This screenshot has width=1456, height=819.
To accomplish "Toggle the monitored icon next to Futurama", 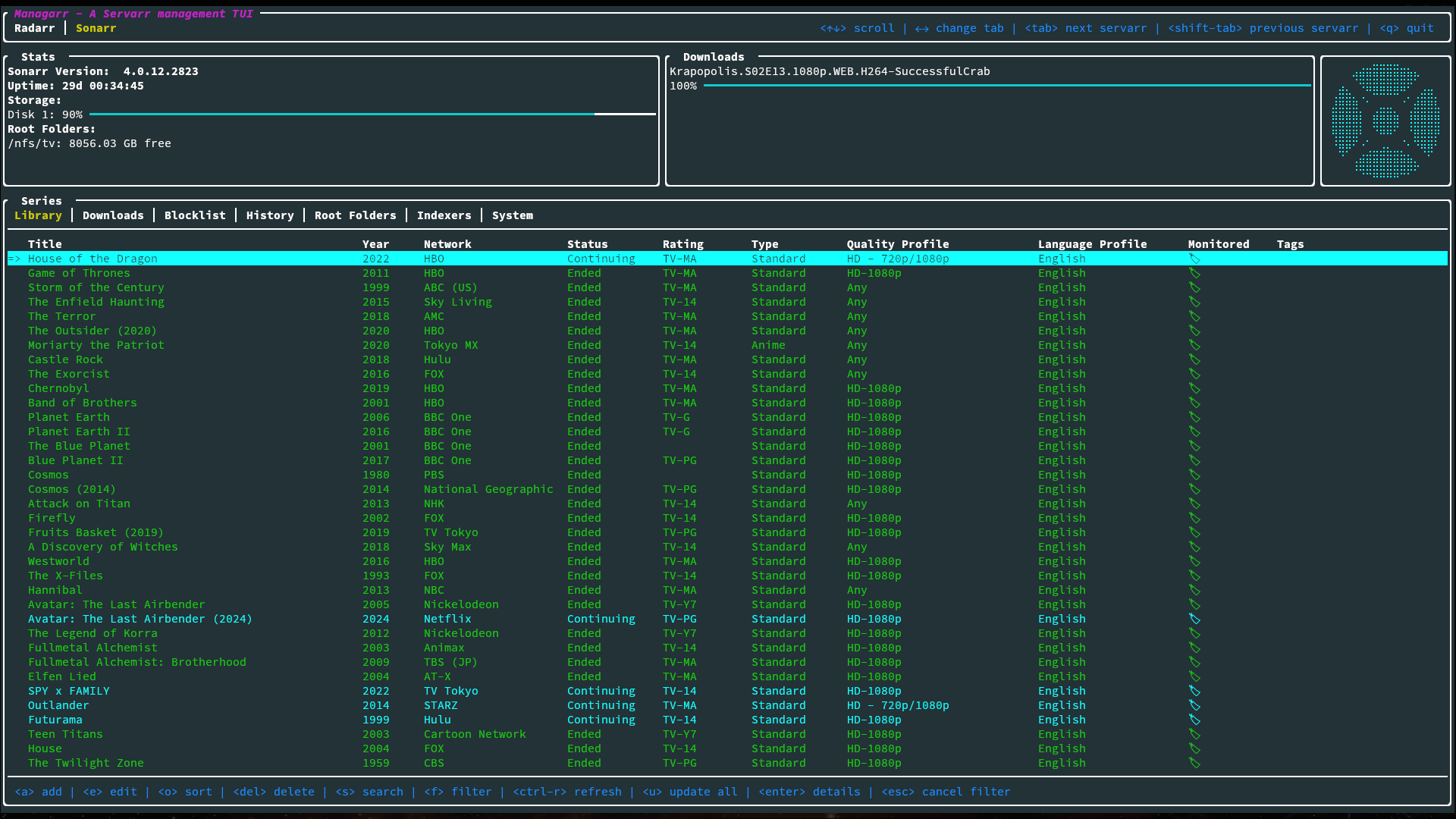I will point(1195,720).
